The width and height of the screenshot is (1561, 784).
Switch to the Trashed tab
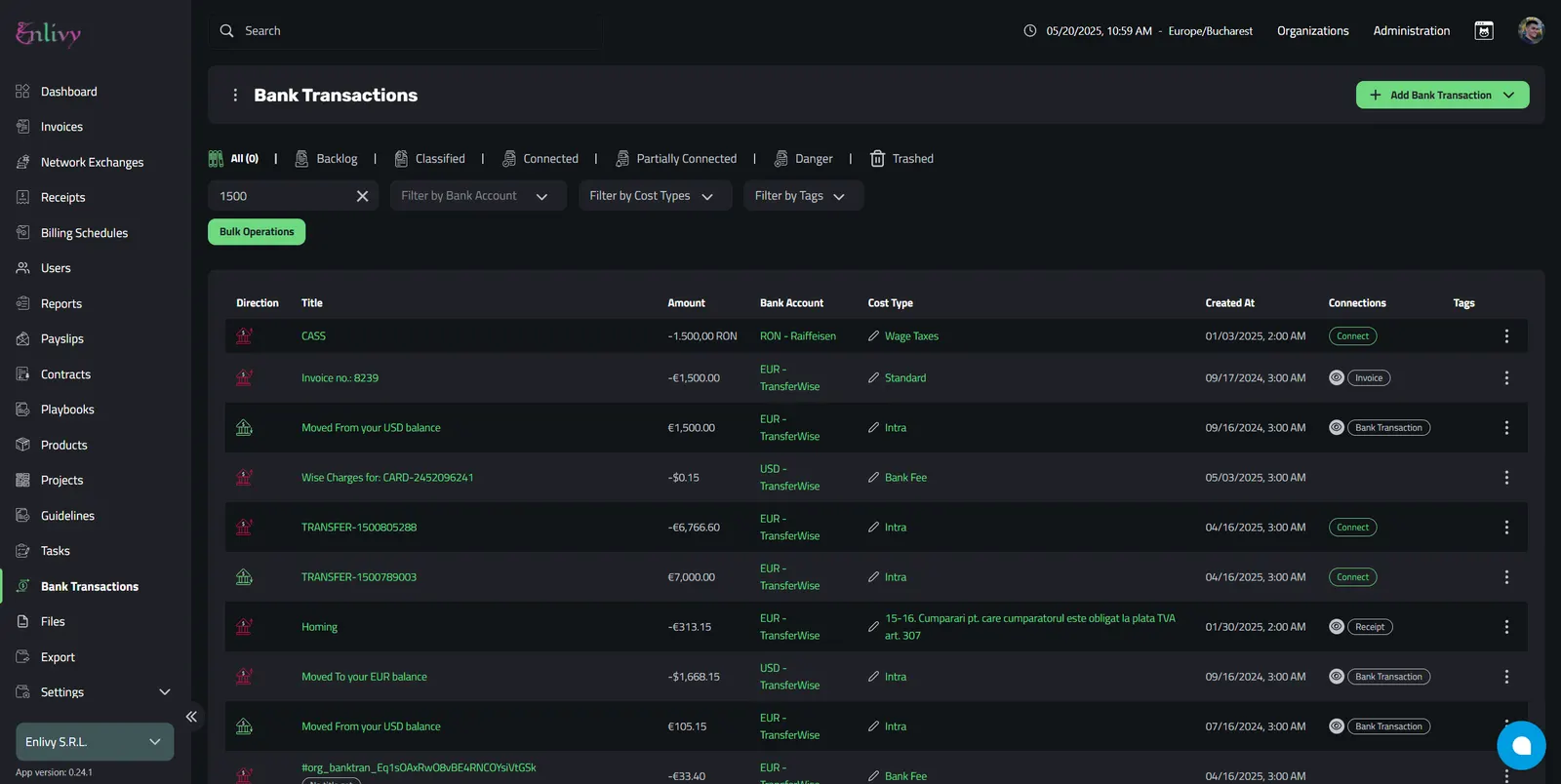(901, 159)
